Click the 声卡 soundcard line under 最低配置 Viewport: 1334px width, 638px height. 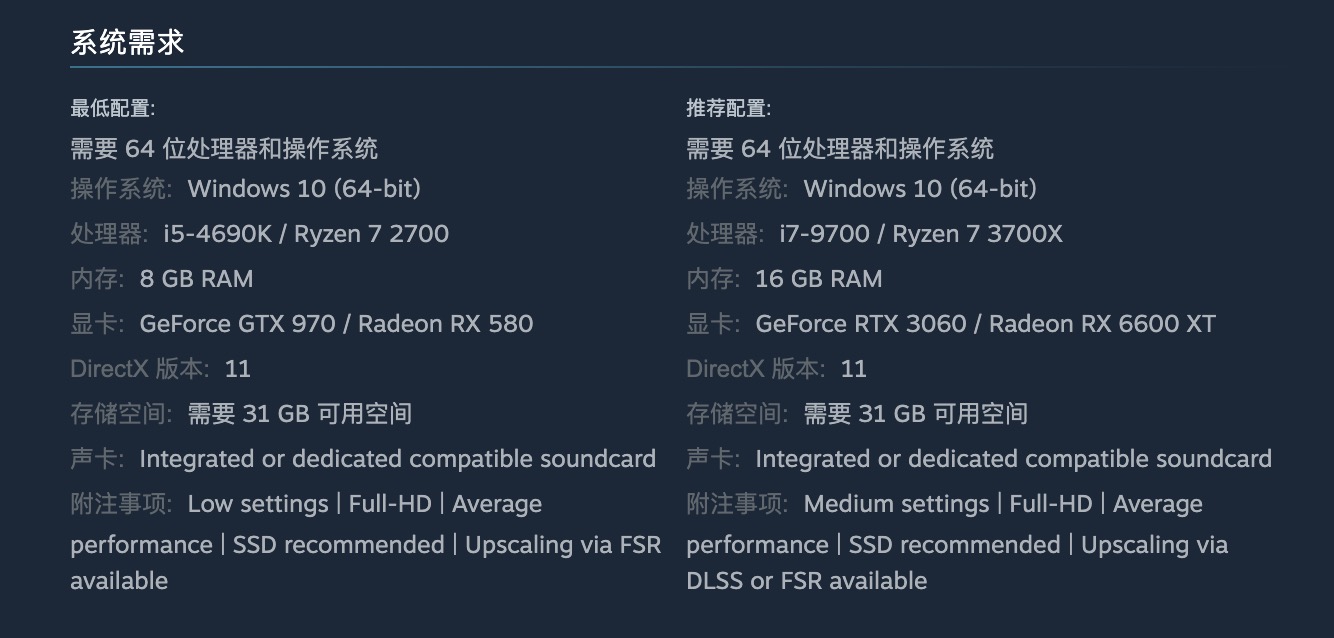pyautogui.click(x=363, y=459)
